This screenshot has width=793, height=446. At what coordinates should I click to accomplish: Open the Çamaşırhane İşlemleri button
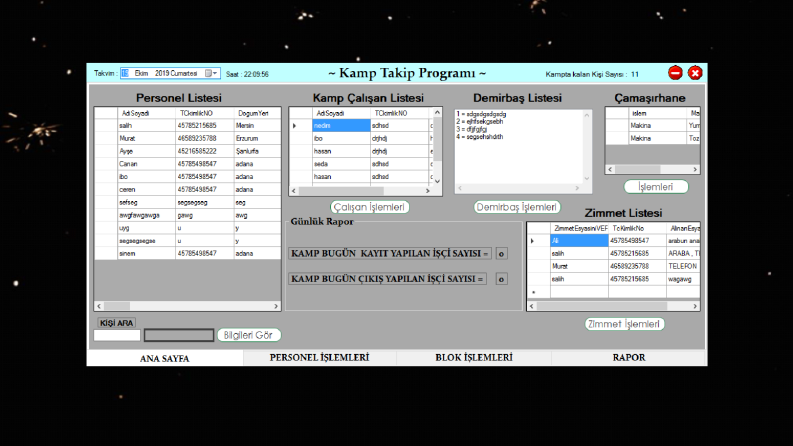point(656,187)
